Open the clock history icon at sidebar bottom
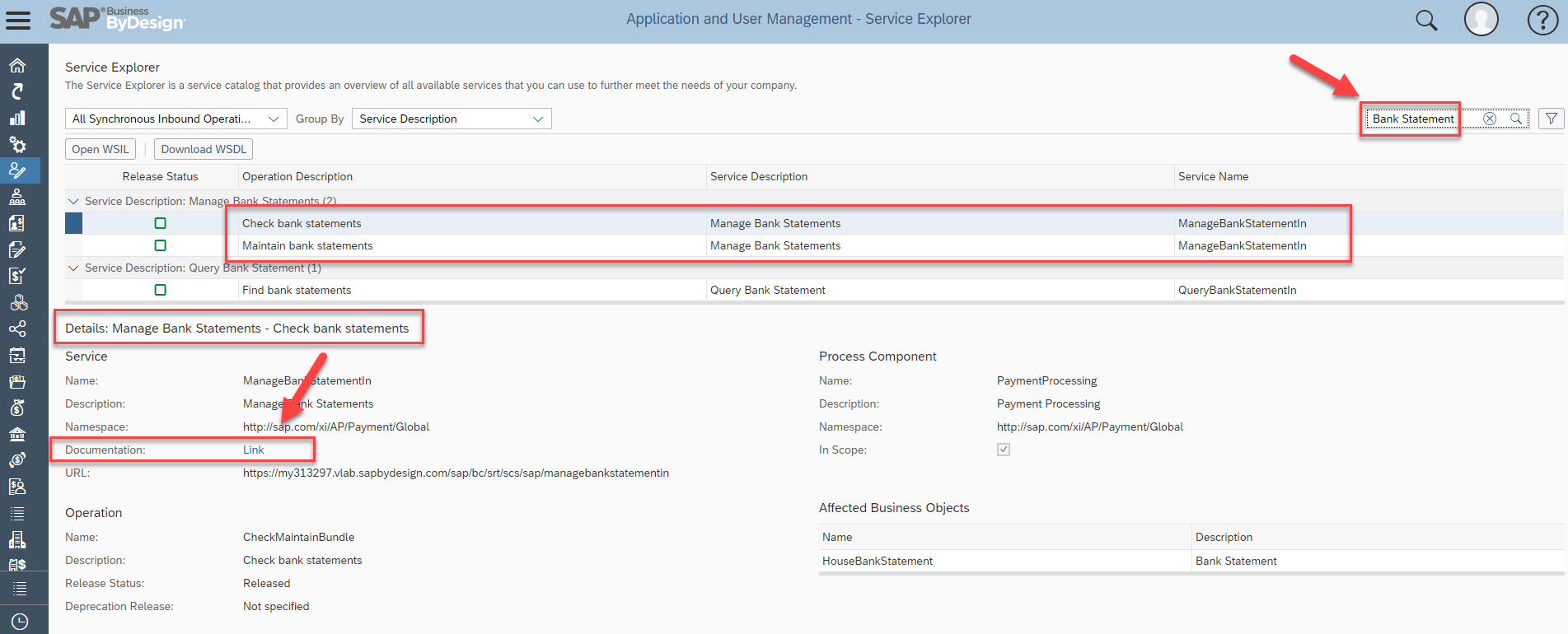1568x634 pixels. tap(20, 622)
